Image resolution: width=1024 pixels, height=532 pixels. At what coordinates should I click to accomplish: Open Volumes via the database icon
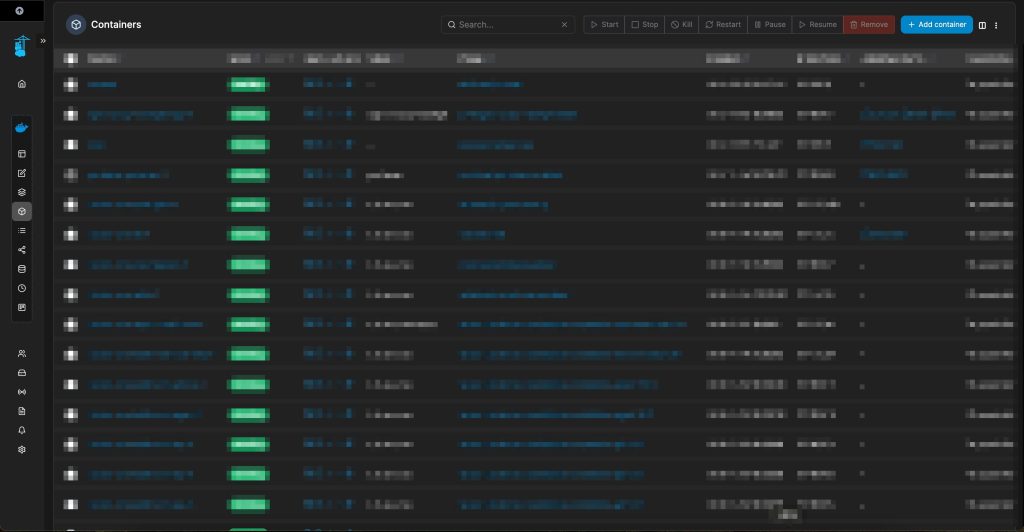(22, 269)
